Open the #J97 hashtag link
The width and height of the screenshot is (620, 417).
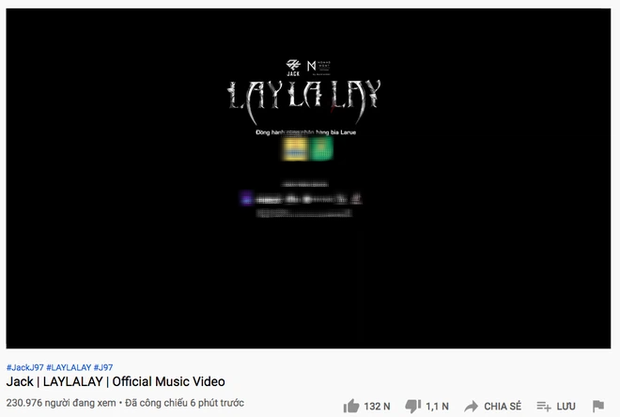coord(103,367)
